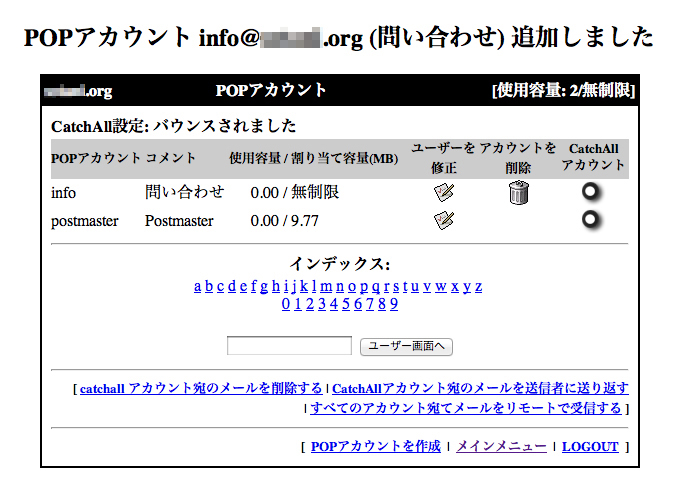The height and width of the screenshot is (498, 676).
Task: Click CatchAllアカウント宛のメールを送信者に送り返す link
Action: click(x=480, y=388)
